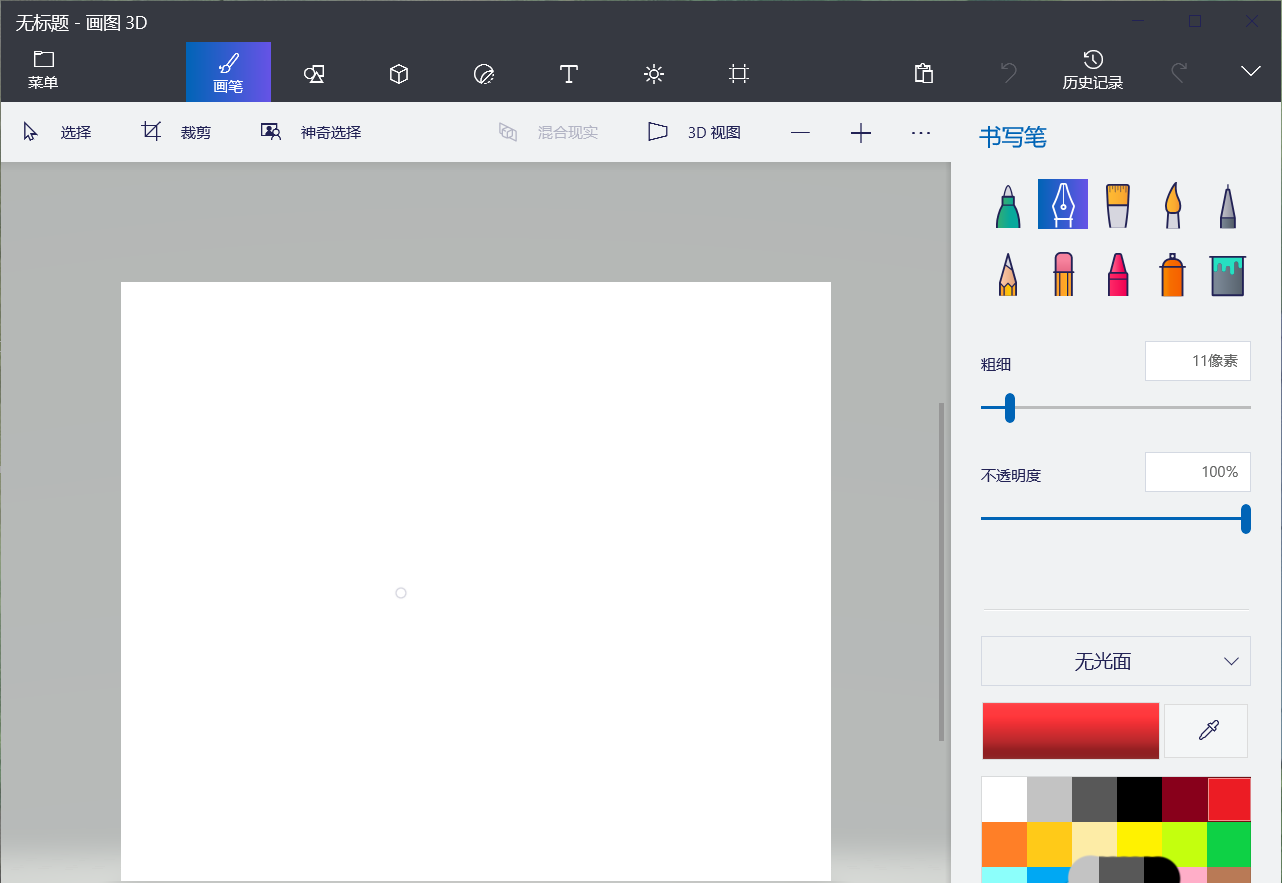
Task: Choose the lime green color swatch
Action: coord(1184,844)
